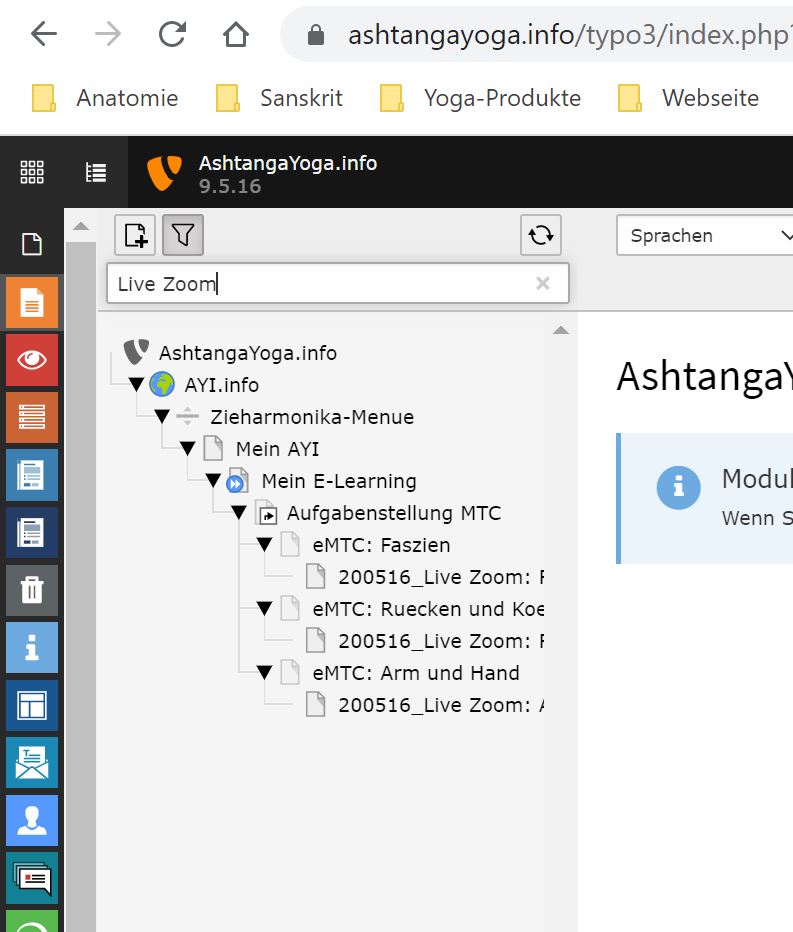Reload the page with refresh icon

[172, 34]
